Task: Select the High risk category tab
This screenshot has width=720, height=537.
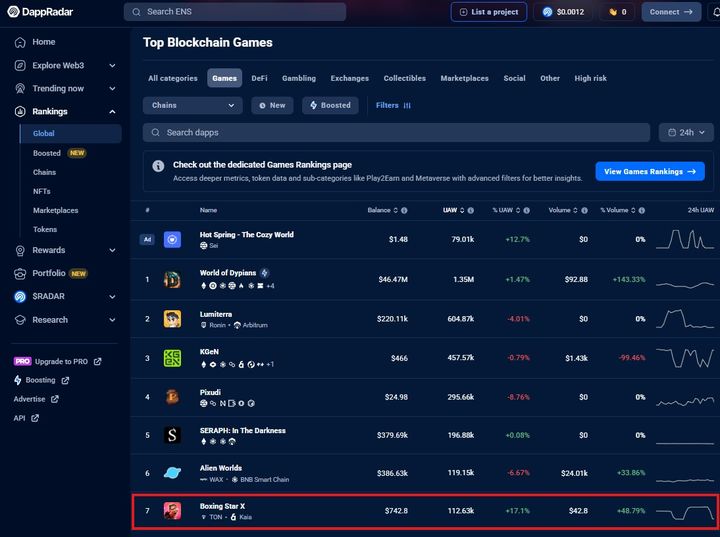Action: tap(591, 79)
